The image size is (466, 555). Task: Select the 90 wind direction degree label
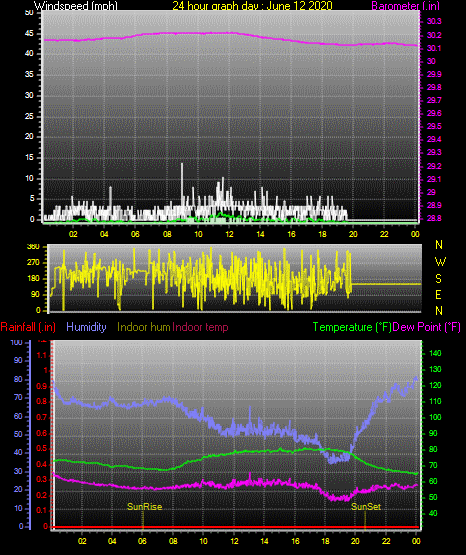(x=35, y=294)
